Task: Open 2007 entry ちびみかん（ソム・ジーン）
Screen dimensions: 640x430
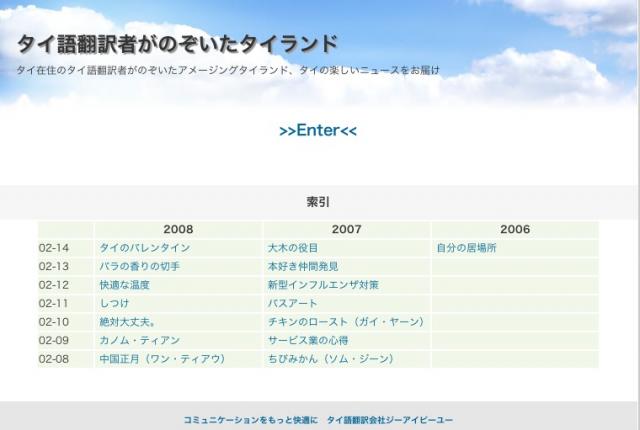Action: (x=331, y=359)
